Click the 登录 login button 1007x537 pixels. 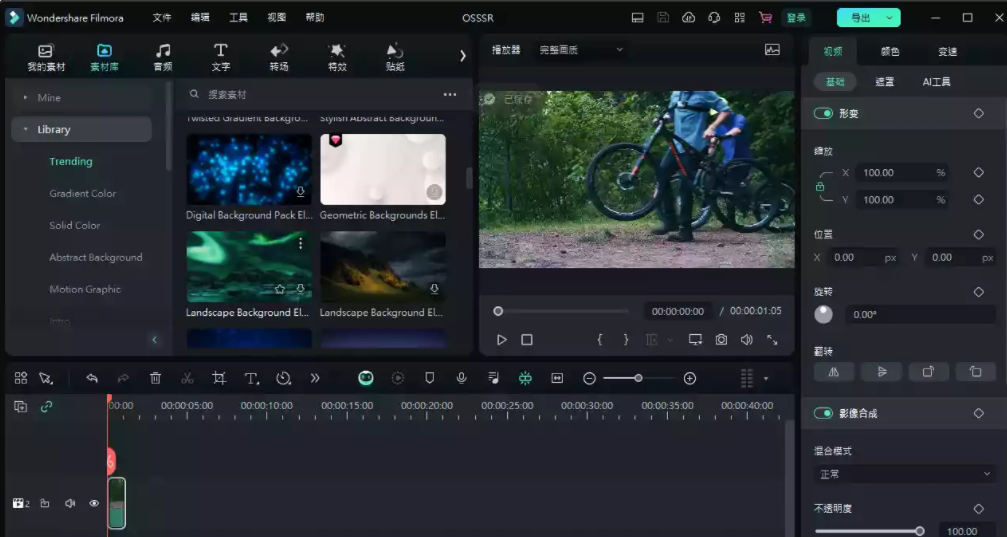tap(796, 18)
